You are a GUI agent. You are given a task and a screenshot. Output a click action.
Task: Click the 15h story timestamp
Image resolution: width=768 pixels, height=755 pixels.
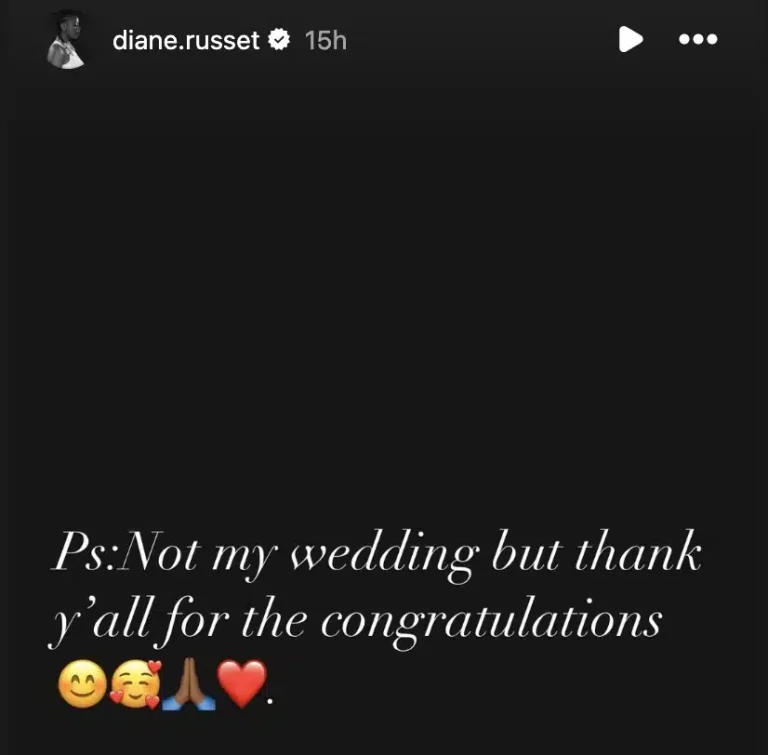tap(326, 40)
